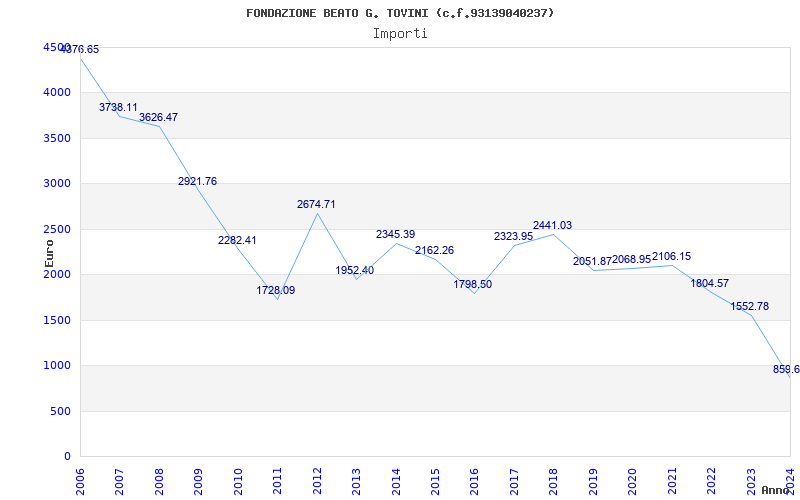
Task: Click the x-axis year 2023
Action: point(751,482)
